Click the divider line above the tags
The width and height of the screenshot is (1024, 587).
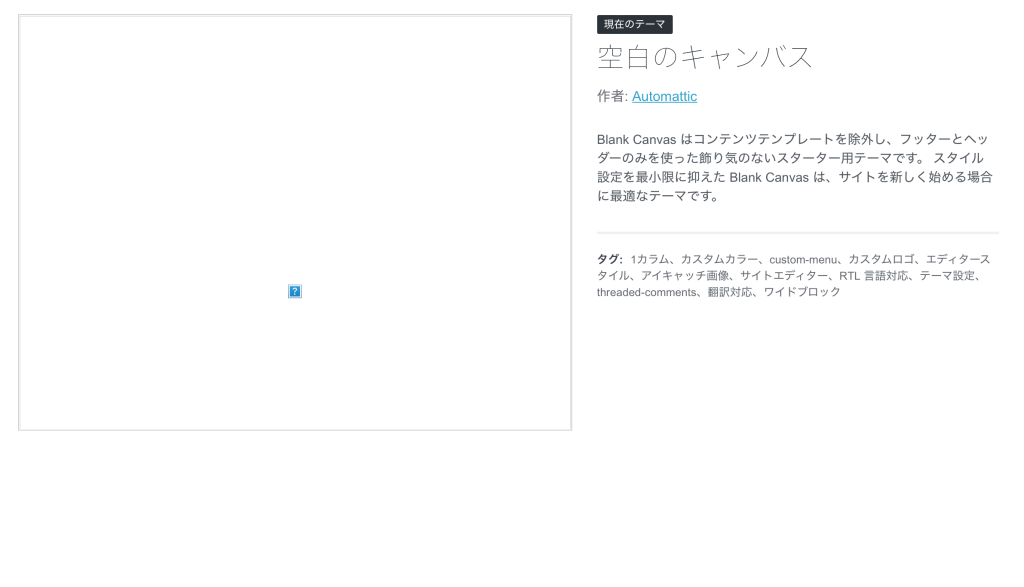point(797,233)
